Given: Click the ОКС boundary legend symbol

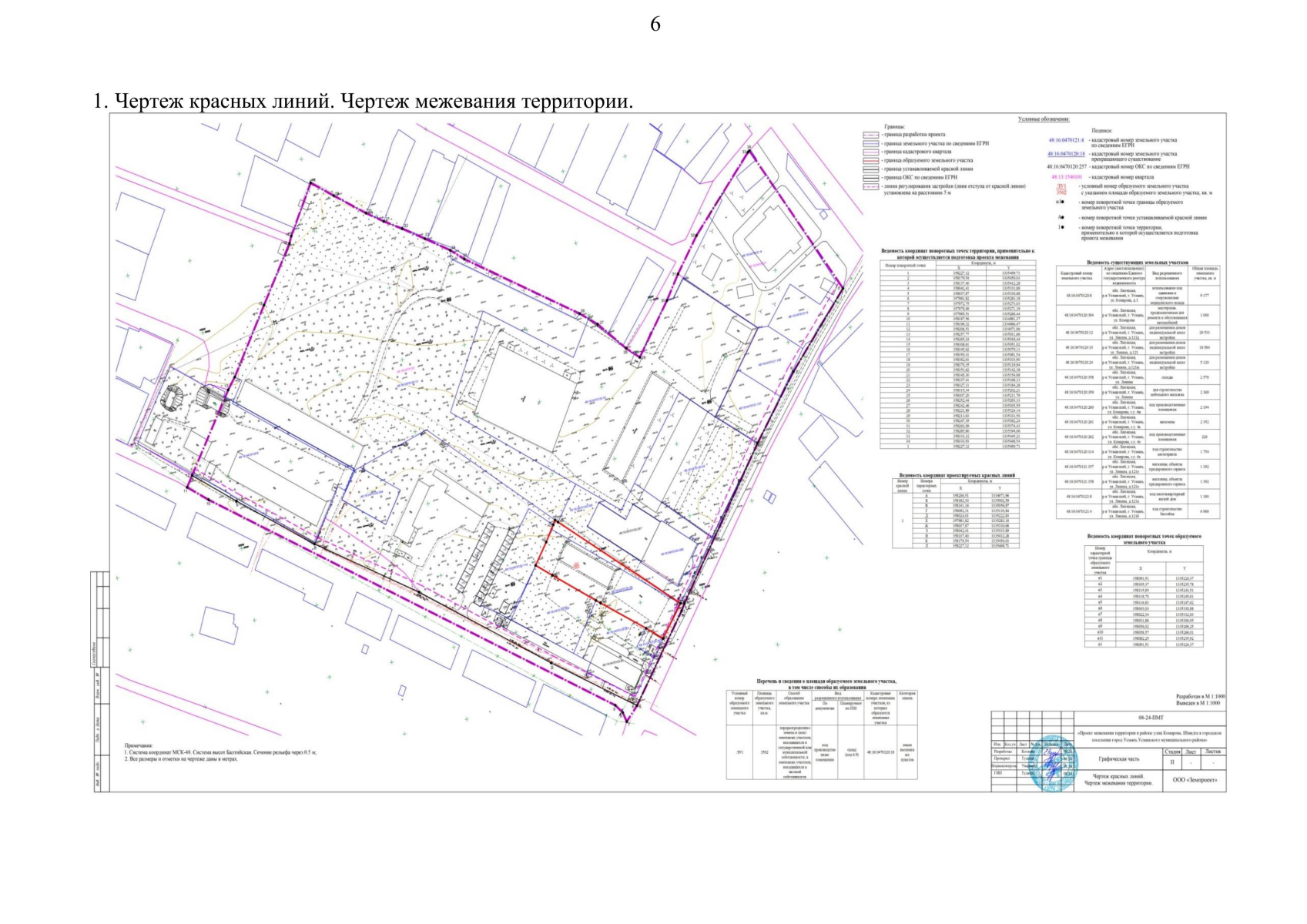Looking at the screenshot, I should [870, 177].
